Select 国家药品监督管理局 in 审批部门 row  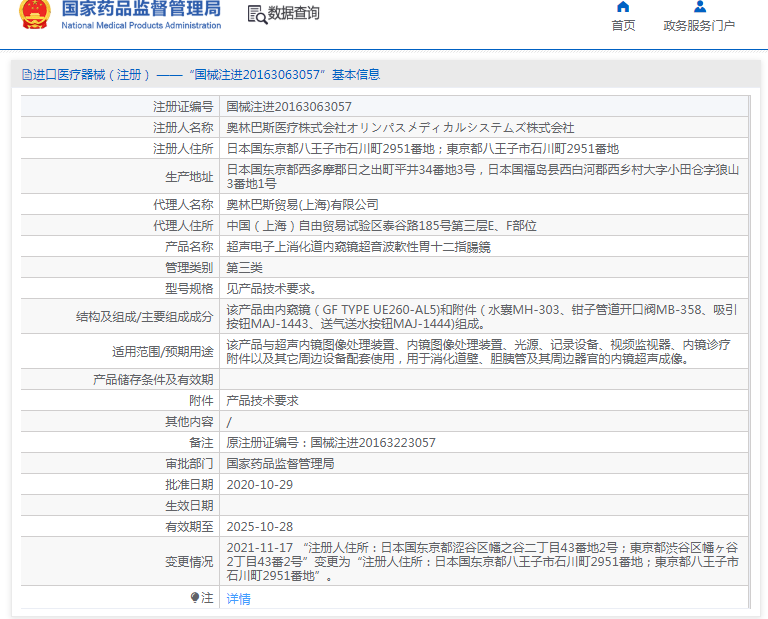pos(280,464)
